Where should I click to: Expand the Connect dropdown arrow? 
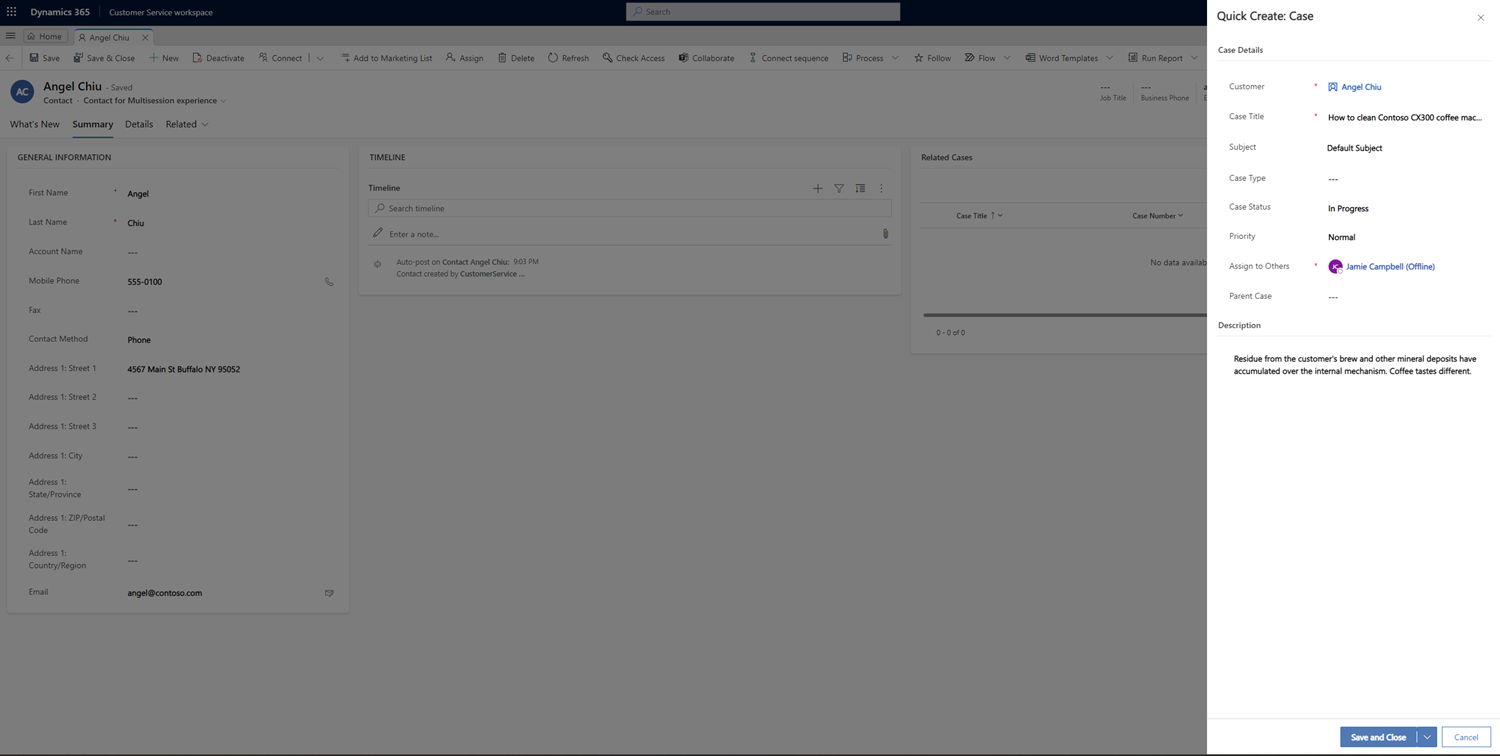(x=320, y=58)
